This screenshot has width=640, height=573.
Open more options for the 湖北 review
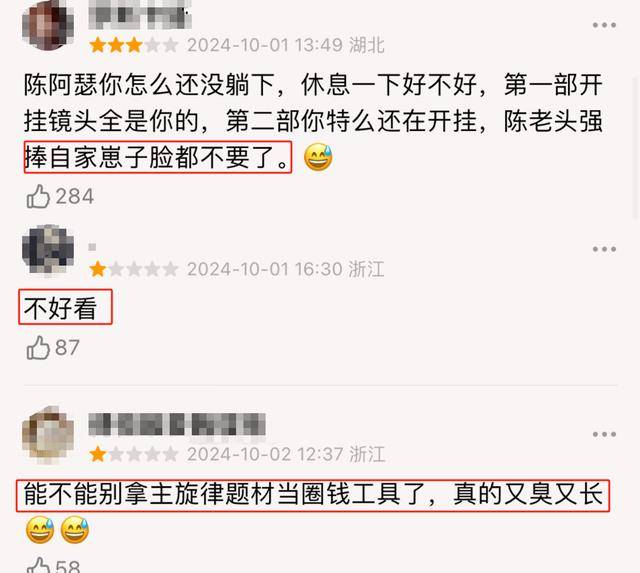click(x=604, y=25)
